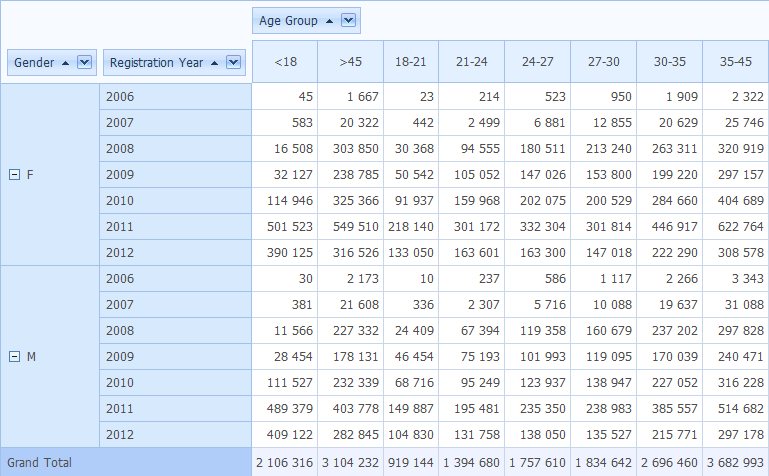Image resolution: width=769 pixels, height=476 pixels.
Task: Open the Gender field filter dropdown
Action: pos(84,62)
